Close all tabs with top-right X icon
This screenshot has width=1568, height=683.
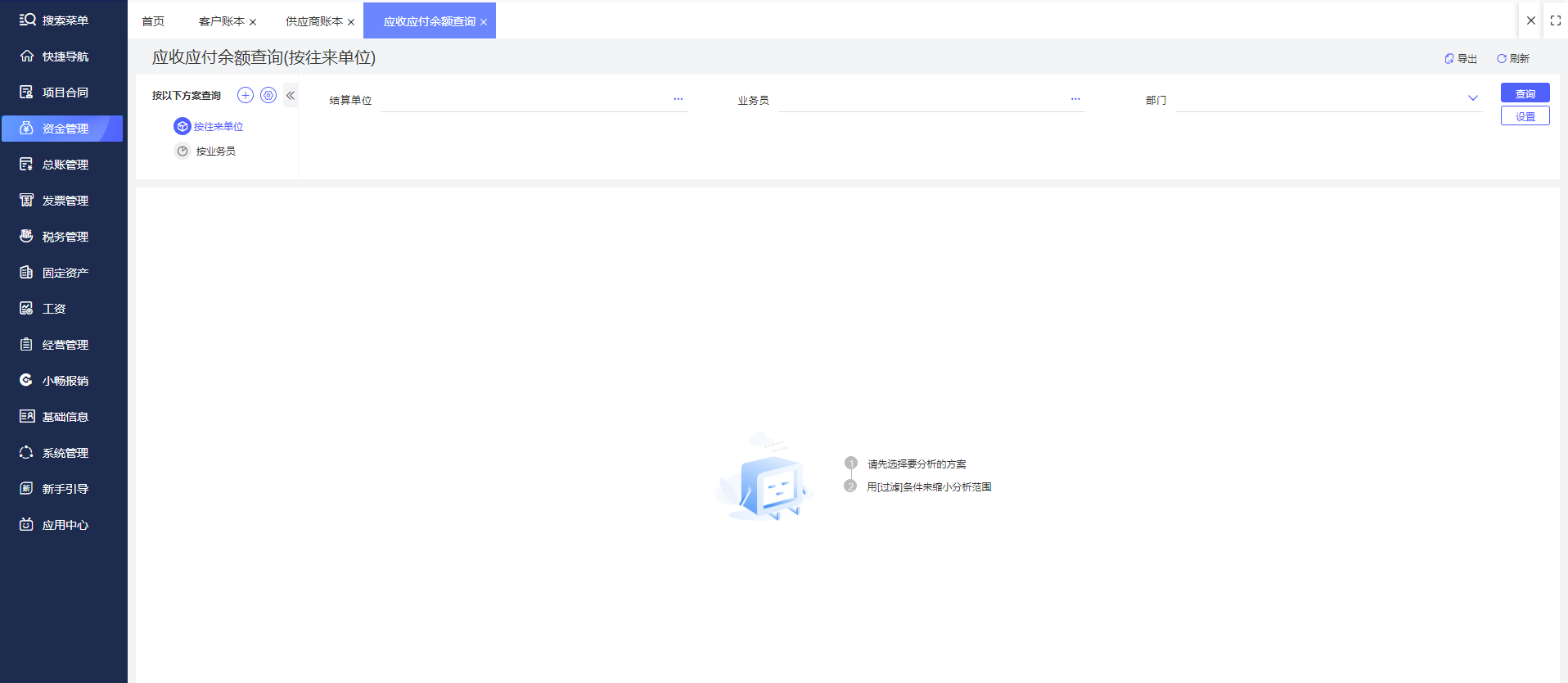coord(1531,20)
